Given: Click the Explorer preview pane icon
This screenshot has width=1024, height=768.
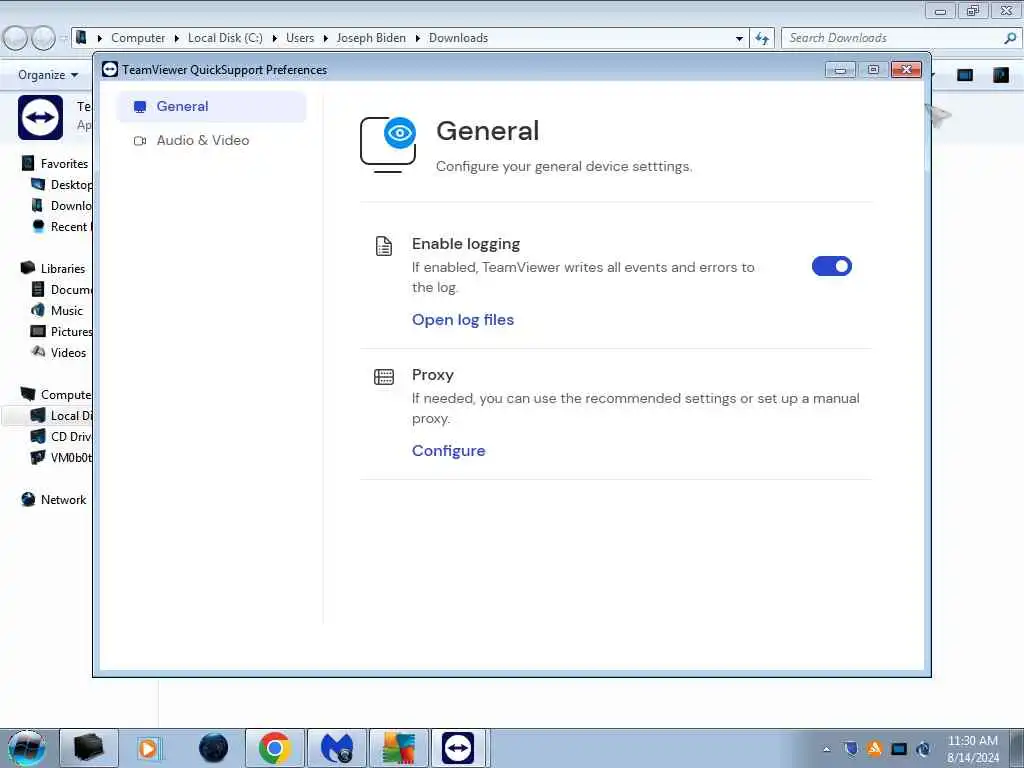Looking at the screenshot, I should (x=965, y=75).
